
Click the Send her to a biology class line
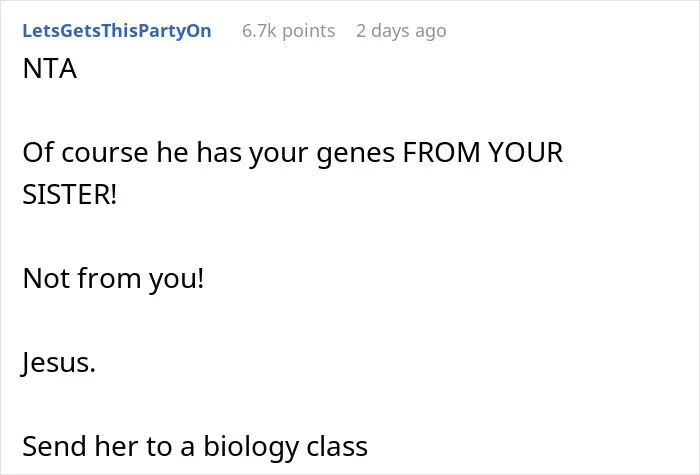(x=195, y=446)
